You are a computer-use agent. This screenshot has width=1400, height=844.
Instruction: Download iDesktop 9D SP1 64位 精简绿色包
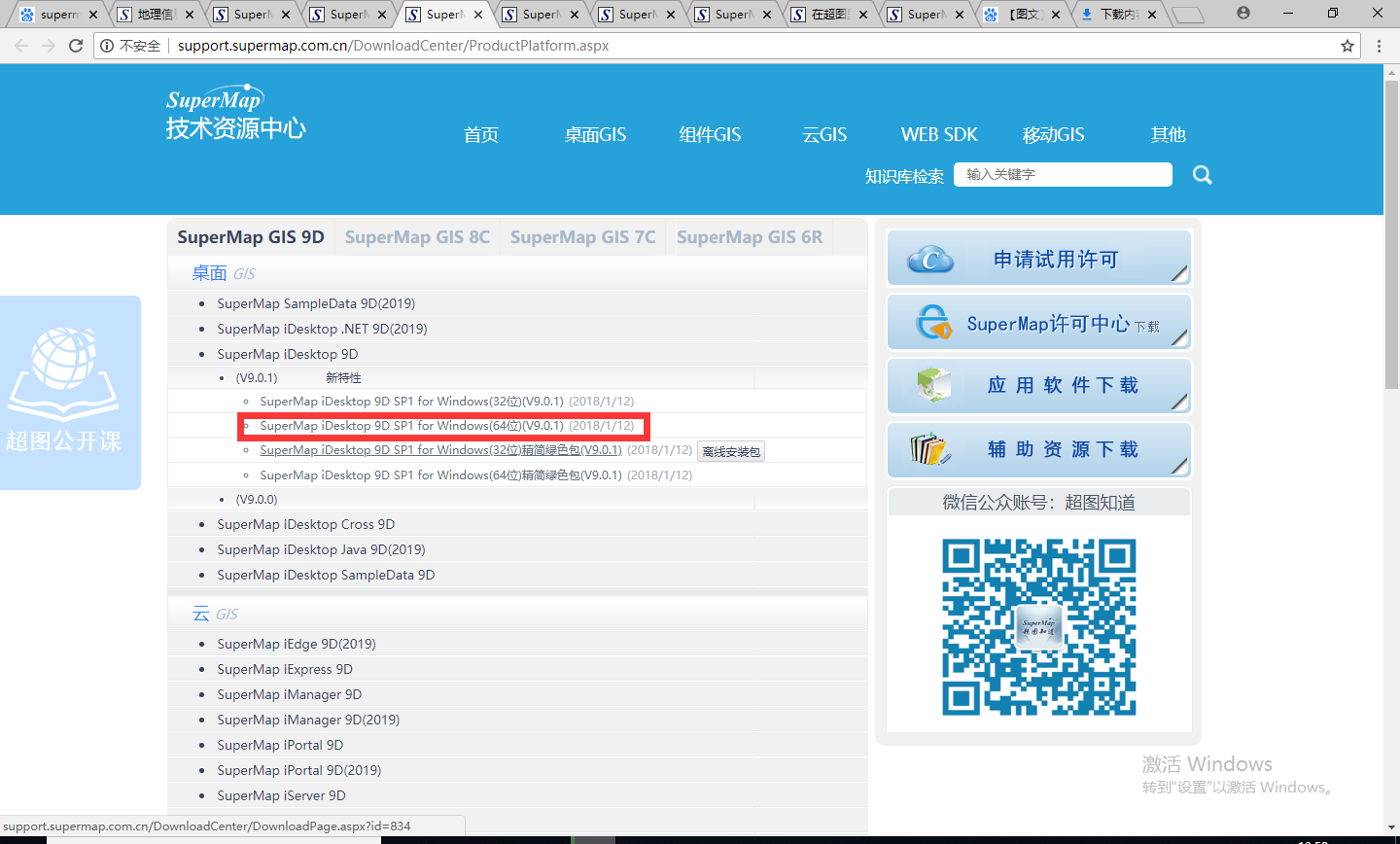(440, 475)
